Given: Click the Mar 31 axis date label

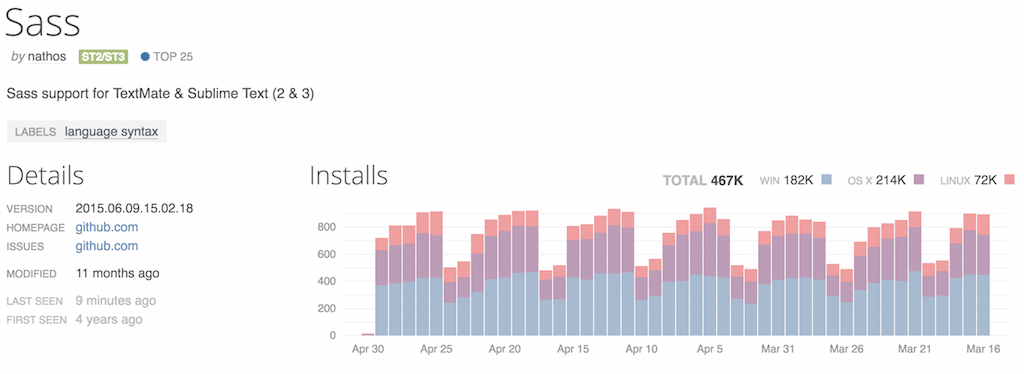Looking at the screenshot, I should click(x=778, y=349).
